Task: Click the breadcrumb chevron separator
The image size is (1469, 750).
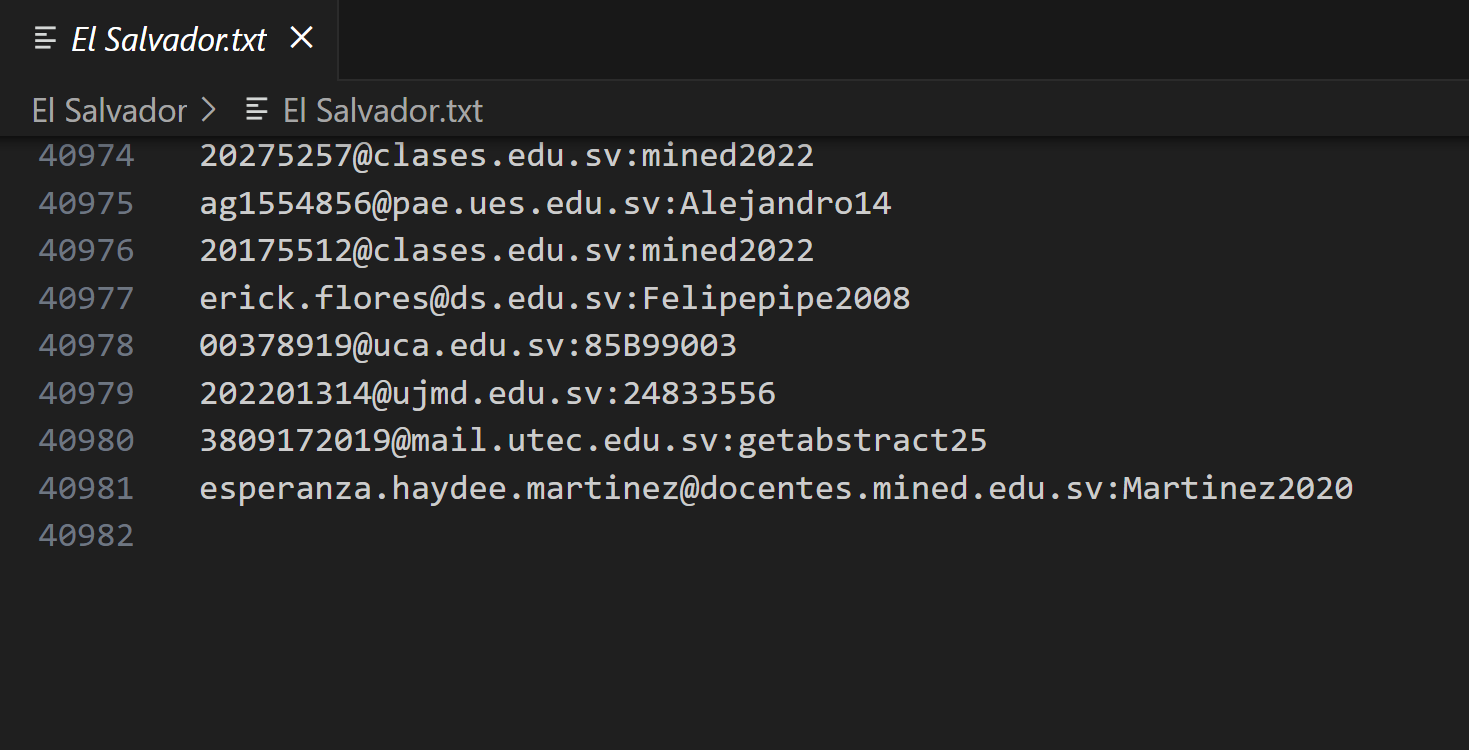Action: 209,110
